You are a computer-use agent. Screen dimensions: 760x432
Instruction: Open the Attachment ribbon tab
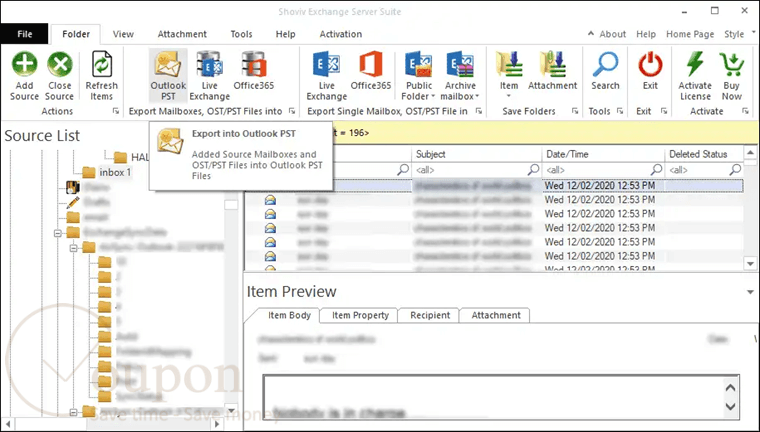(x=182, y=34)
